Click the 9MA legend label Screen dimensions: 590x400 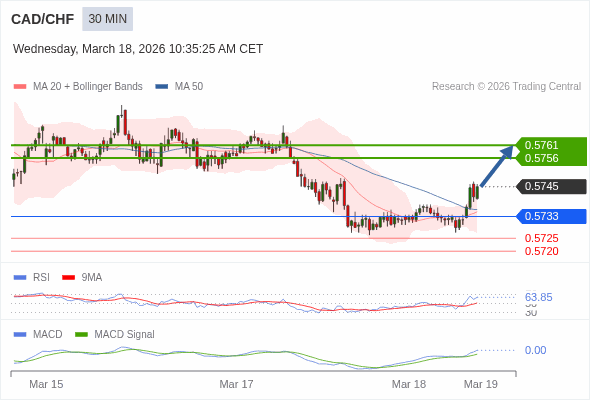point(92,278)
